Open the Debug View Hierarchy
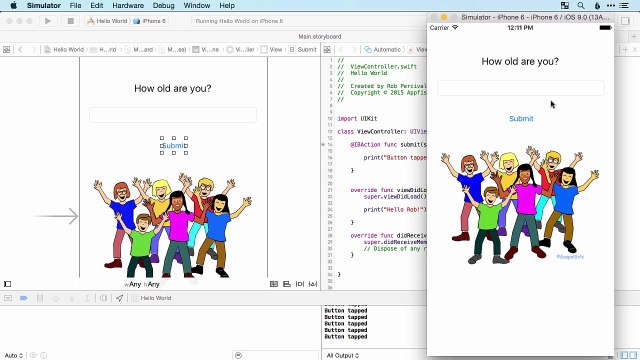Viewport: 640px width, 360px height. [x=104, y=298]
